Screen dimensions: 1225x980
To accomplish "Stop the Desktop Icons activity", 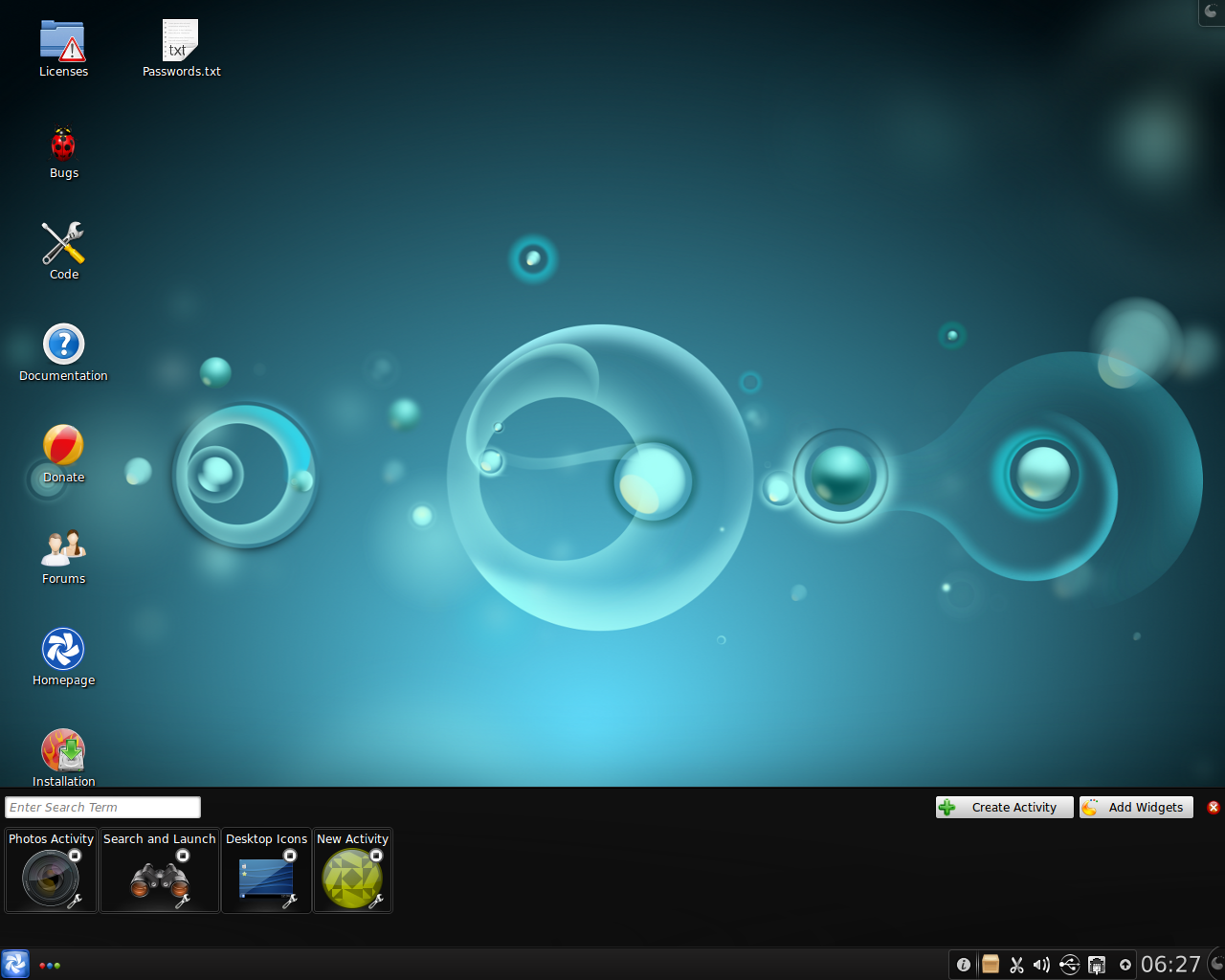I will click(290, 856).
